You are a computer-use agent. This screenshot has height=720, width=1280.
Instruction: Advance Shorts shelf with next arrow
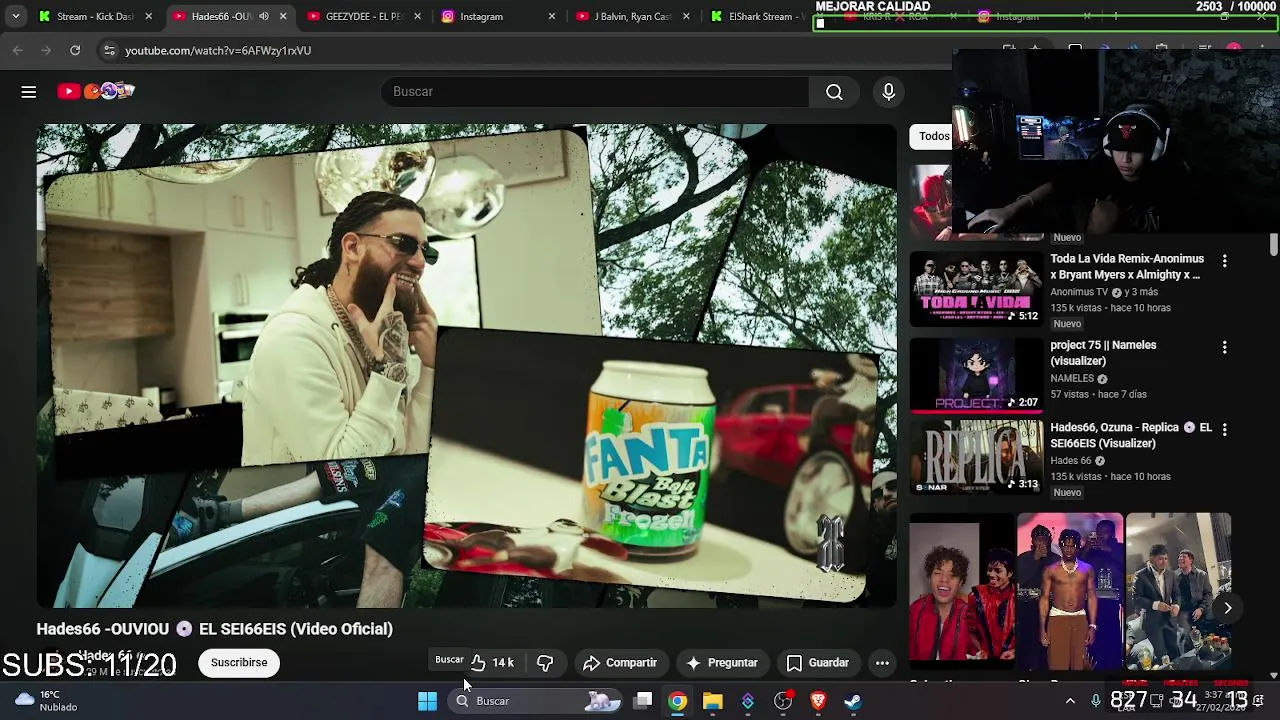1227,608
